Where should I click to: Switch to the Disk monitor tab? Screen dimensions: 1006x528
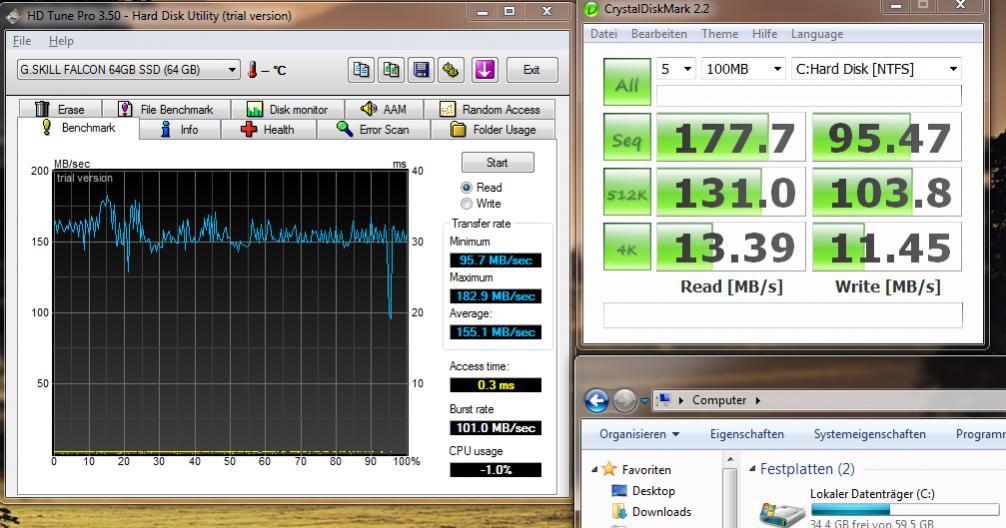coord(287,110)
